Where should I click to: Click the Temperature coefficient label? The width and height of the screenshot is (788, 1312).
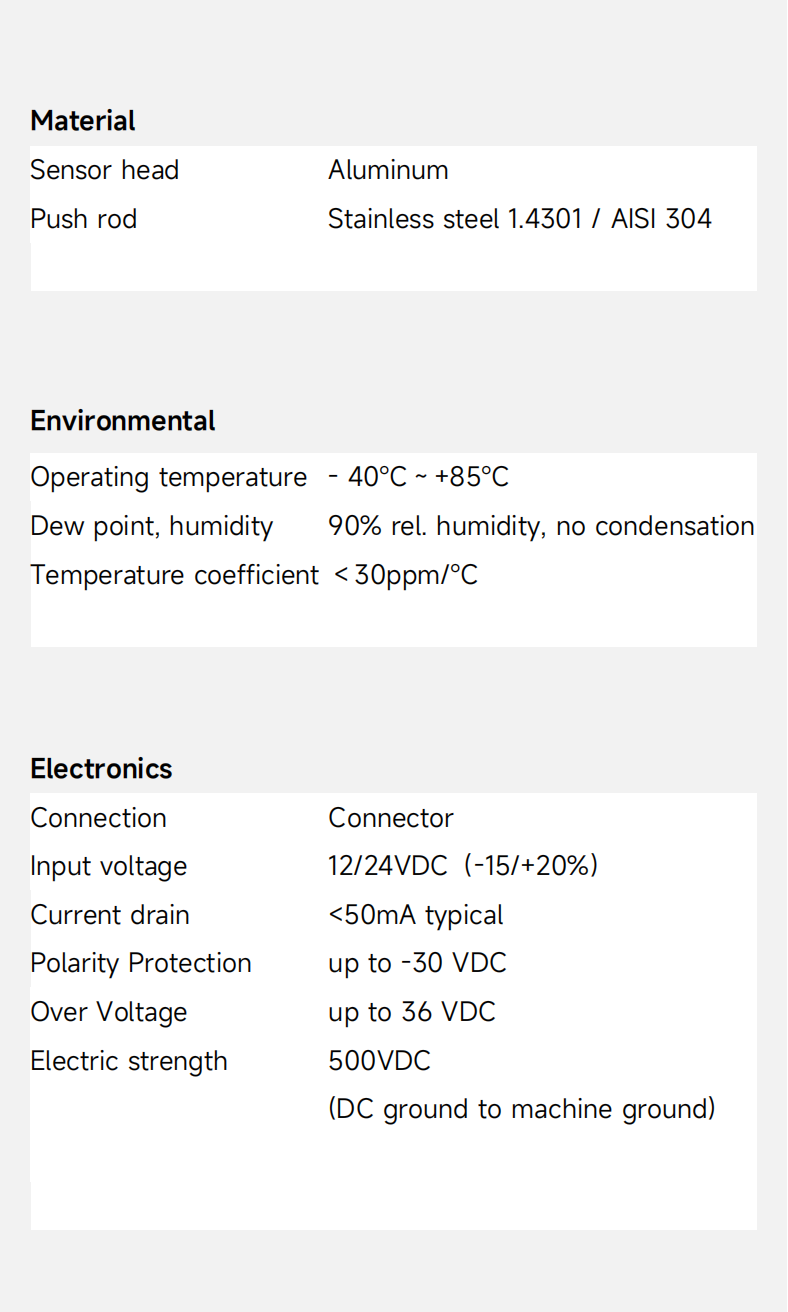click(174, 575)
